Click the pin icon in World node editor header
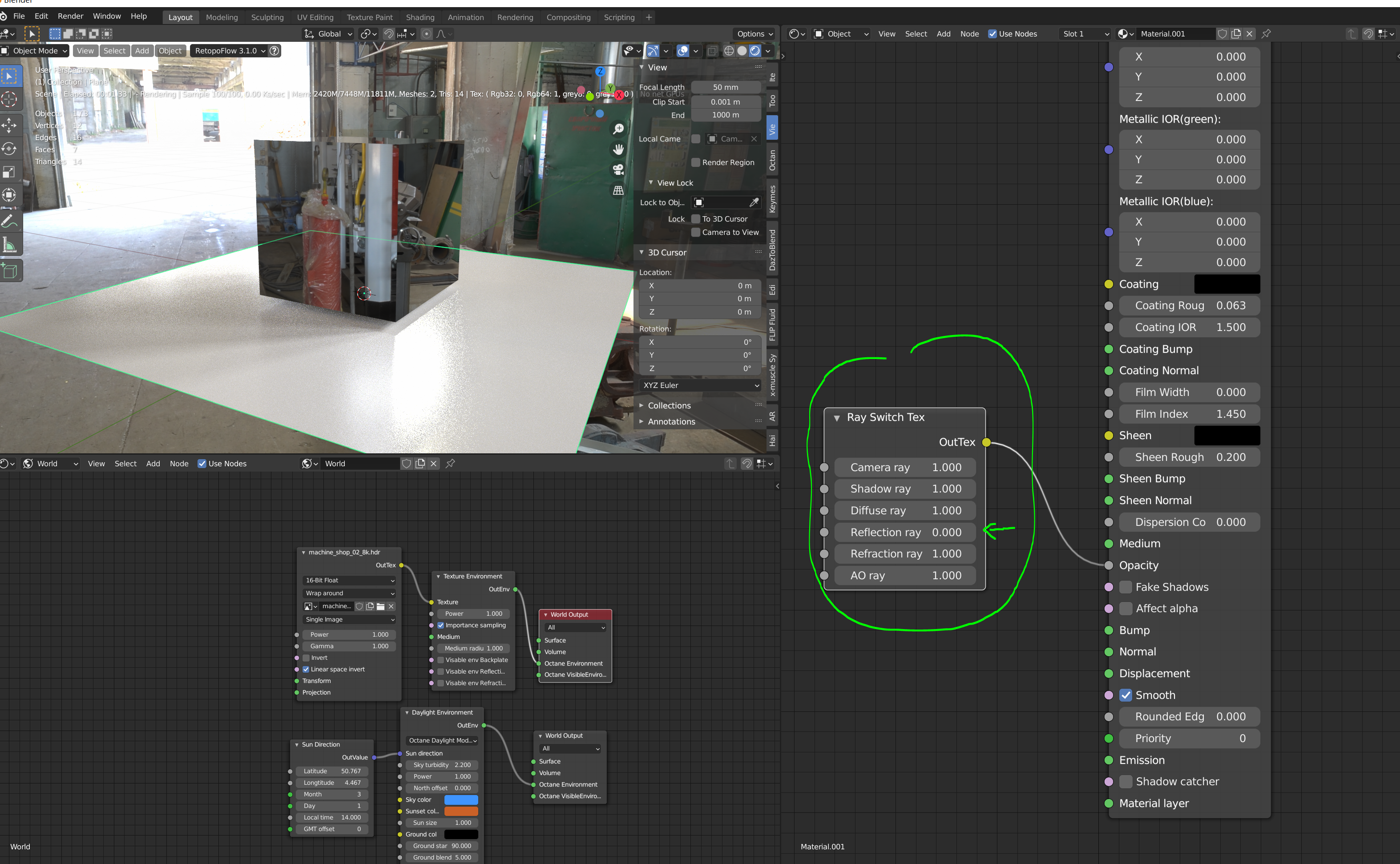Screen dimensions: 1400x864 [x=450, y=464]
